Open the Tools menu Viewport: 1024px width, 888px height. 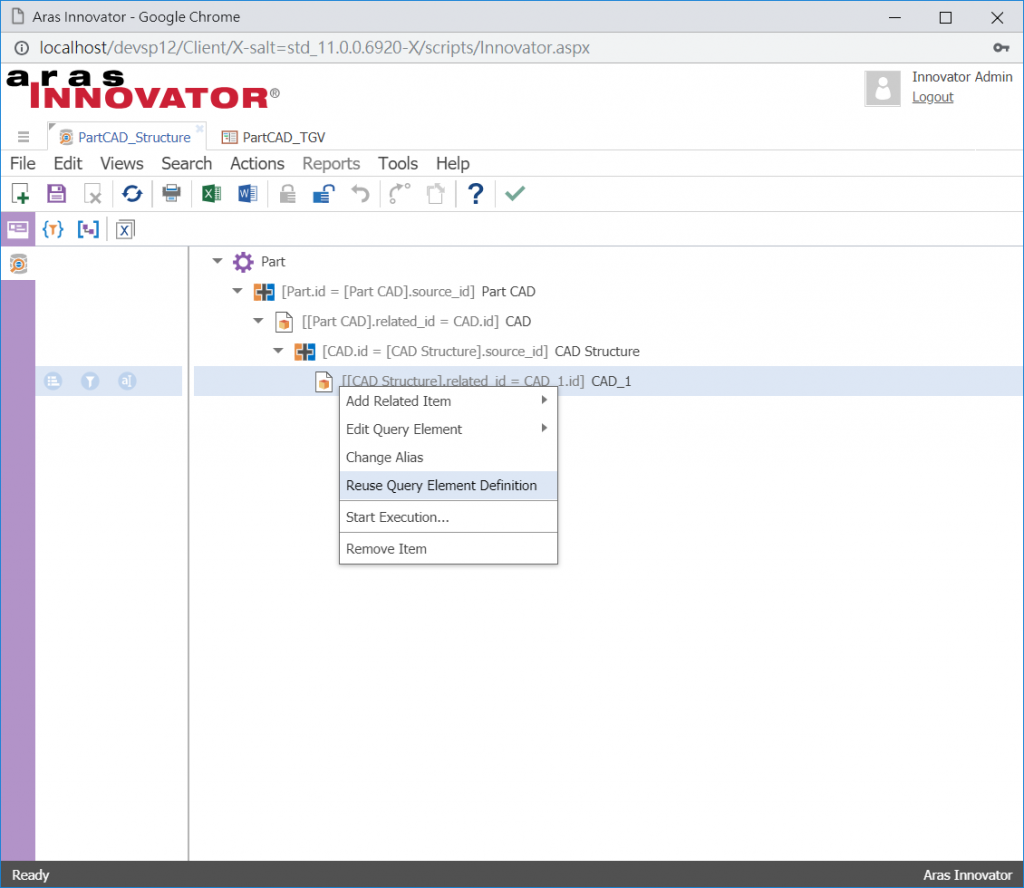pyautogui.click(x=398, y=163)
